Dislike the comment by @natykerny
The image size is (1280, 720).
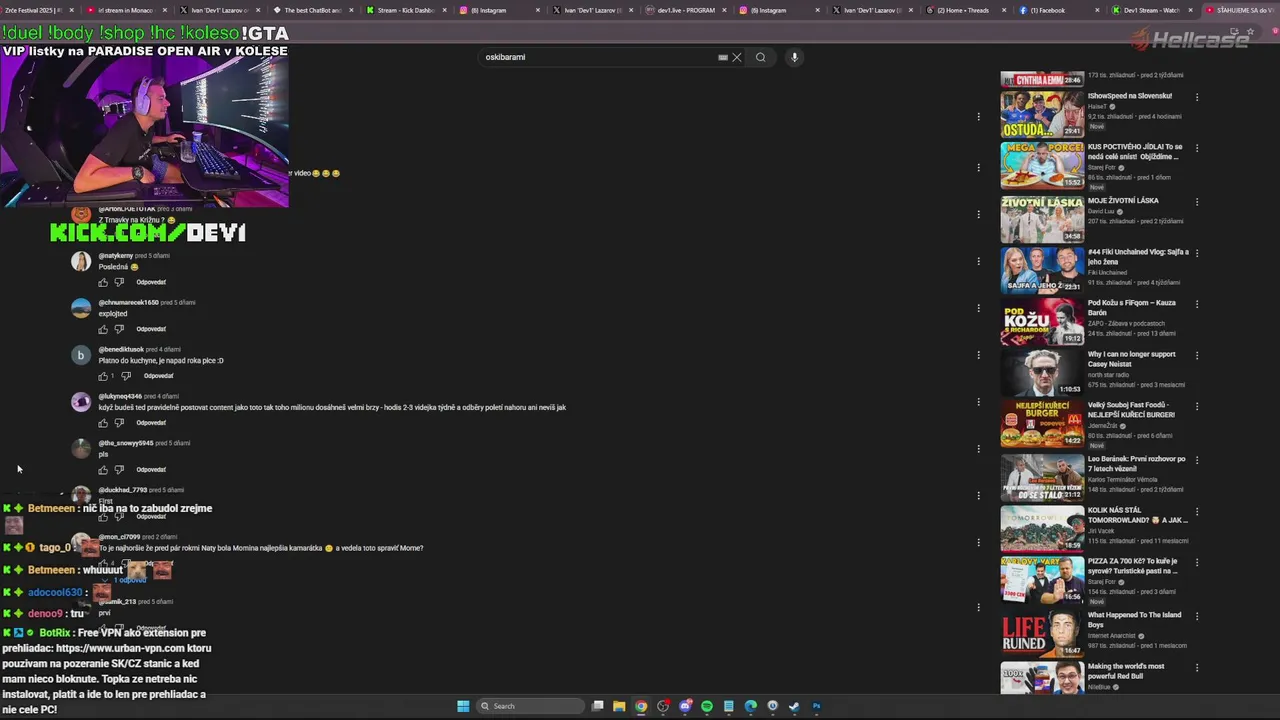click(119, 282)
